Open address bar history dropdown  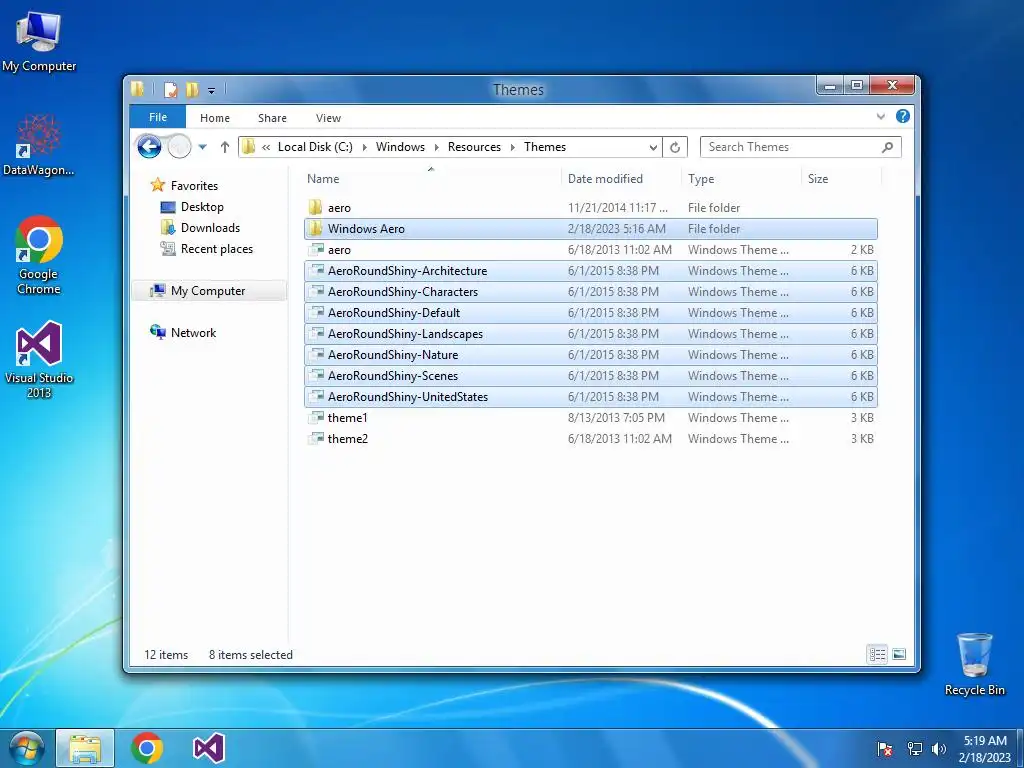click(x=653, y=148)
